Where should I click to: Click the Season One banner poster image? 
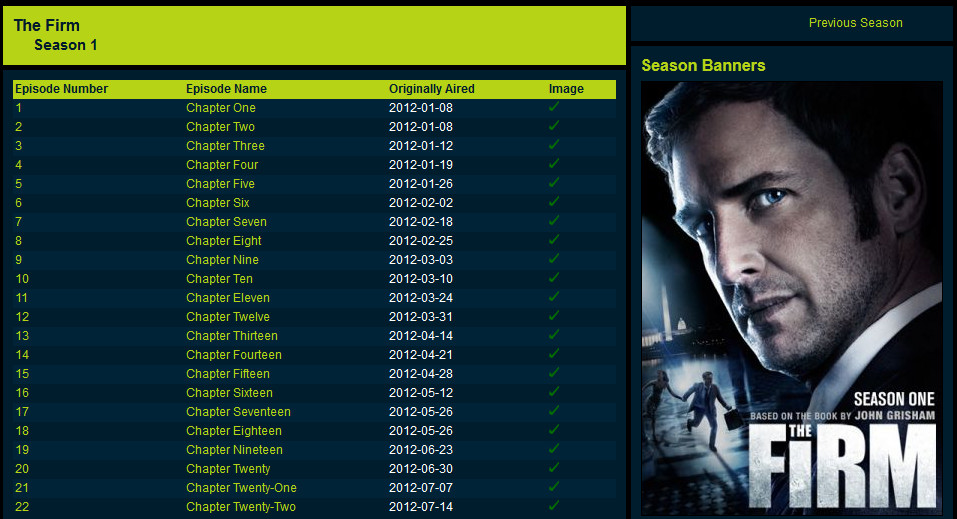click(x=792, y=298)
